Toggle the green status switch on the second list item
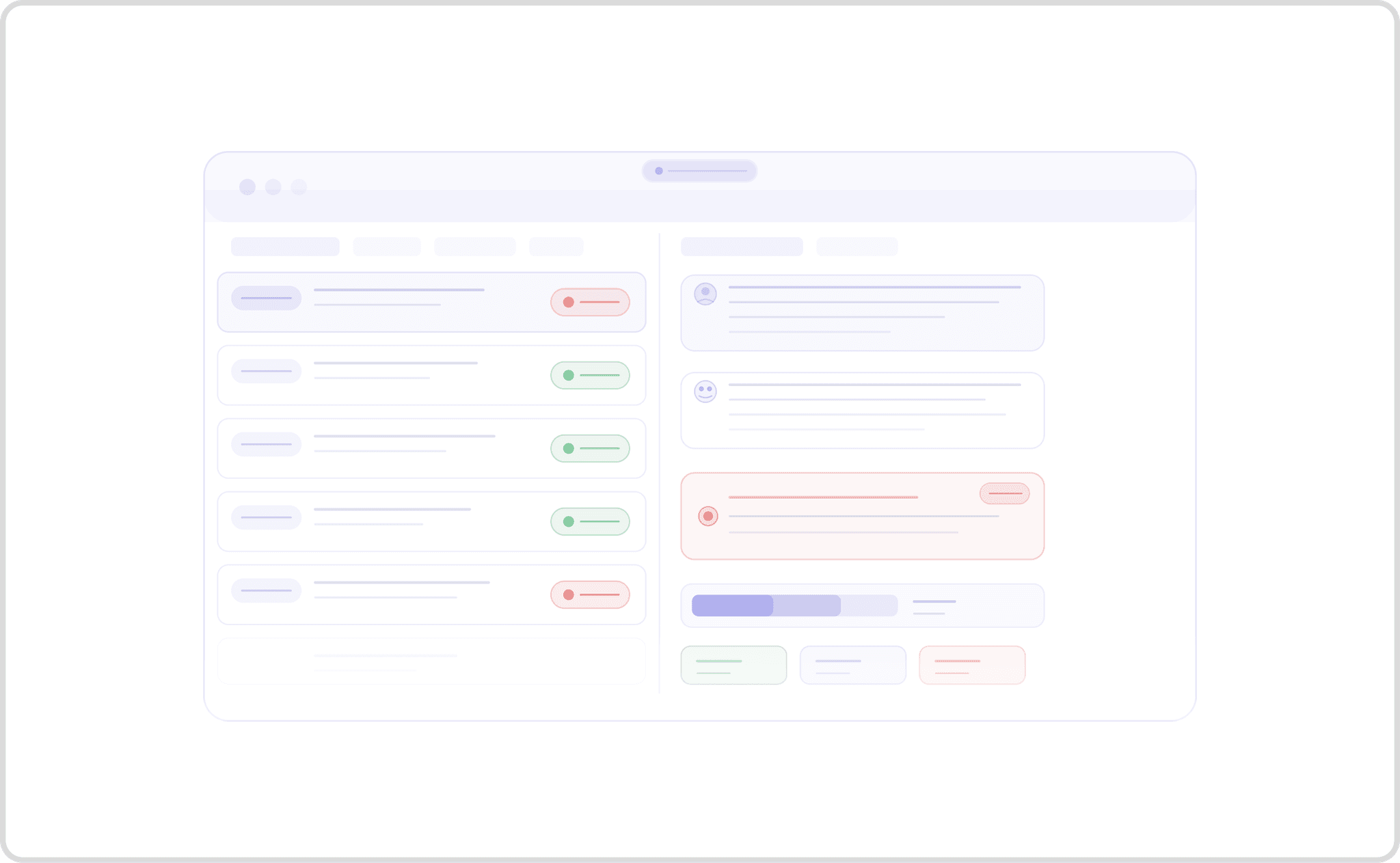1400x863 pixels. 590,374
